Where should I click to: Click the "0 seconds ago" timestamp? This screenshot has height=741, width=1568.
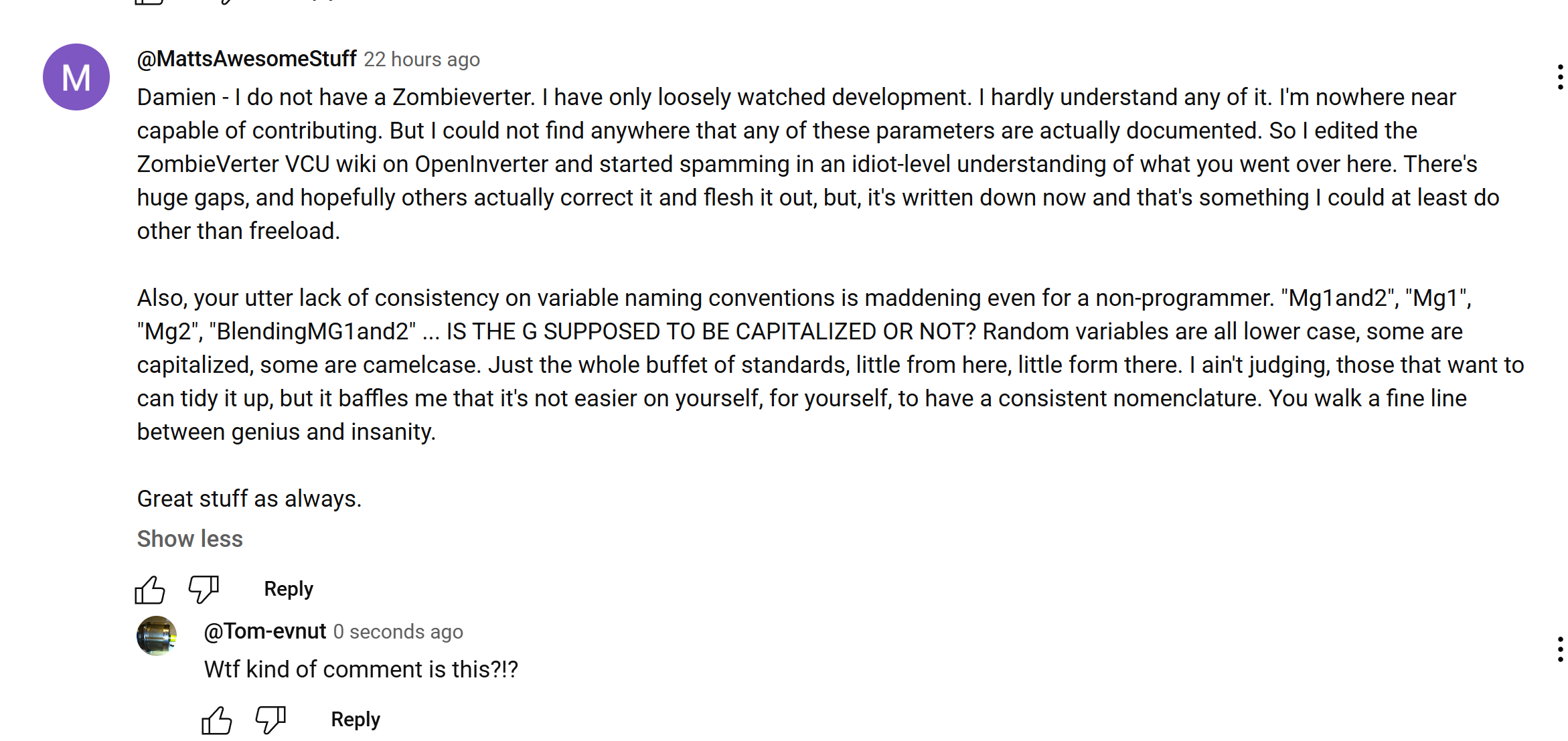(x=398, y=632)
